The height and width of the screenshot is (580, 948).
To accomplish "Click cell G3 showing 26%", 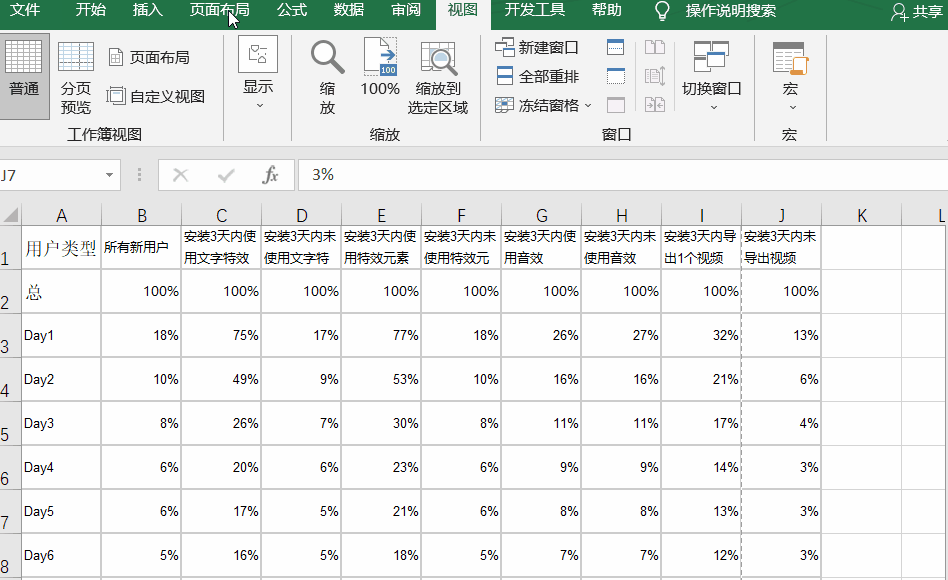I will (x=541, y=335).
